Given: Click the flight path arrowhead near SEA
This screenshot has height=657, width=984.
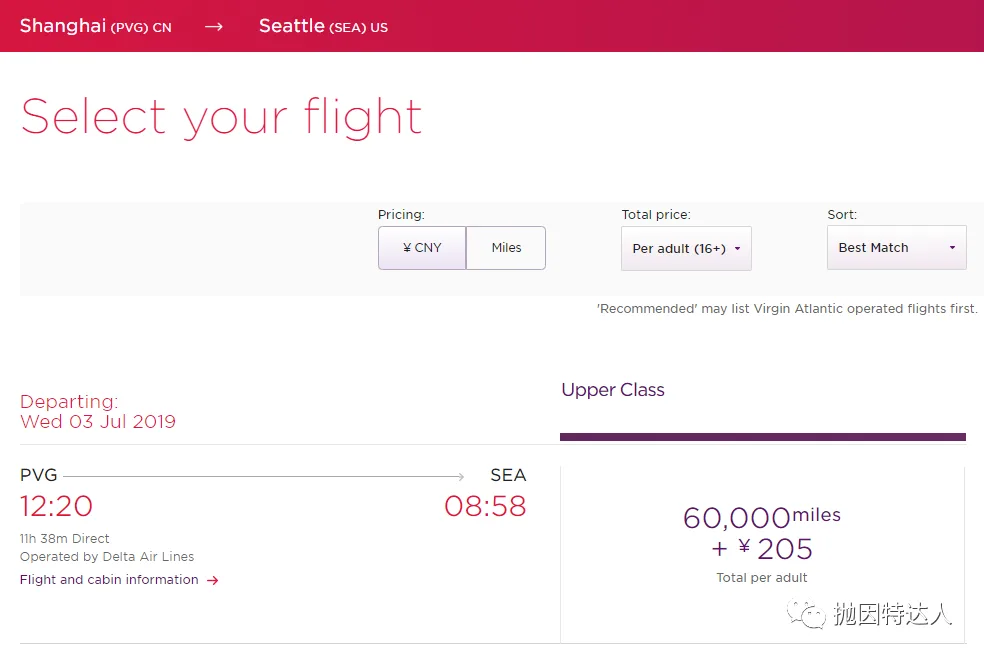Looking at the screenshot, I should click(461, 477).
